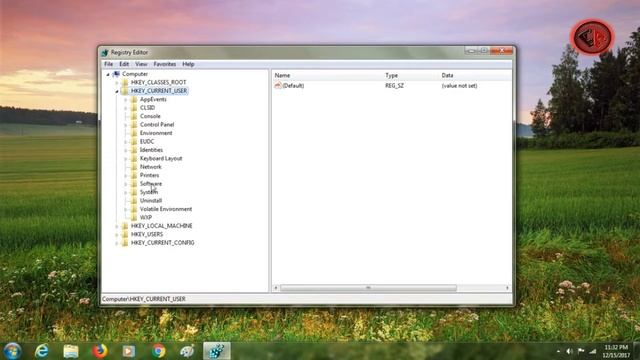The image size is (640, 360).
Task: Click the Registry Editor taskbar button
Action: 217,351
